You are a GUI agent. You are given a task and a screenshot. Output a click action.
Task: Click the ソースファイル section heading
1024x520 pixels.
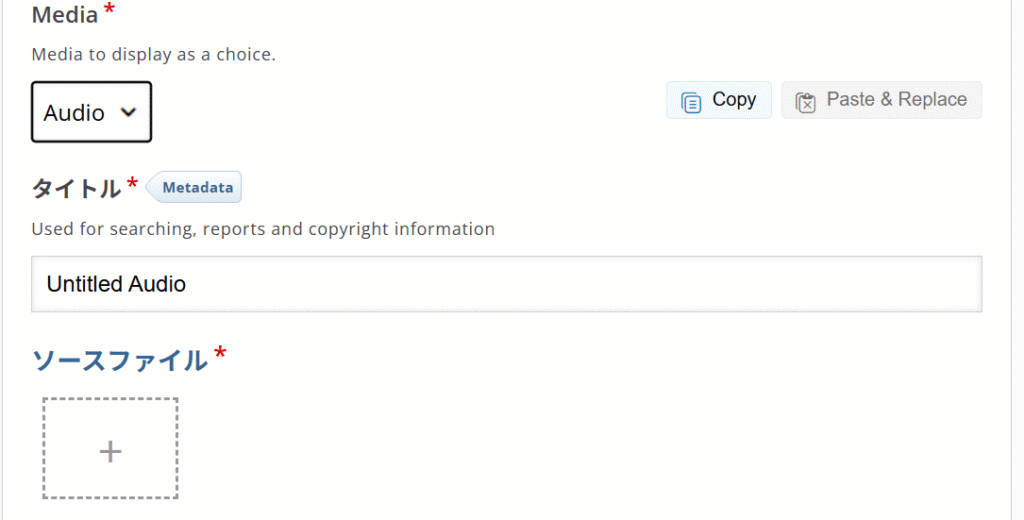pyautogui.click(x=119, y=360)
